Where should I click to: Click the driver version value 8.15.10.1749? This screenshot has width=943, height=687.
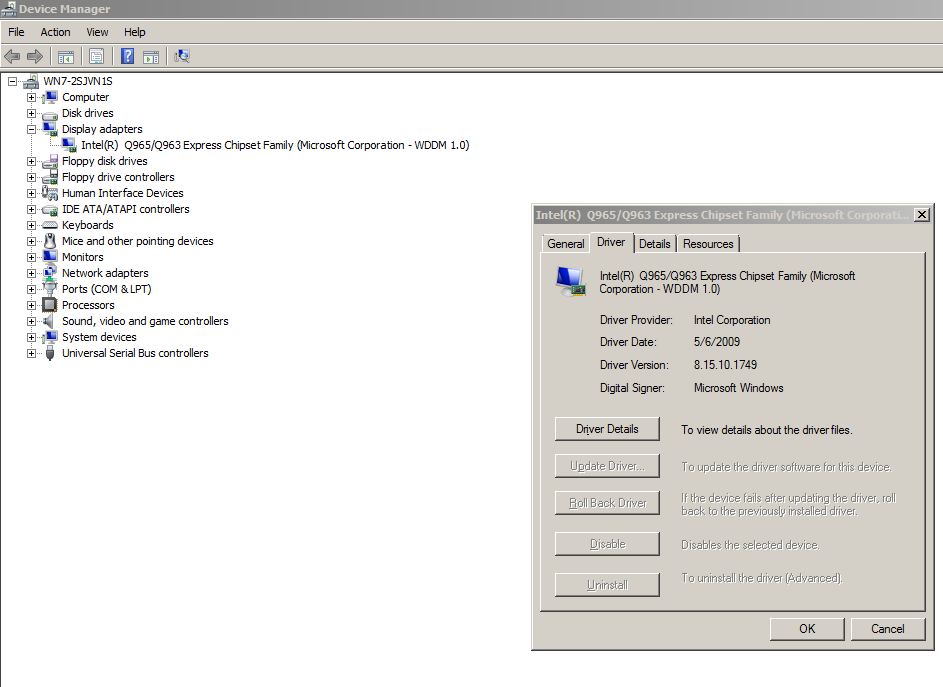click(725, 365)
